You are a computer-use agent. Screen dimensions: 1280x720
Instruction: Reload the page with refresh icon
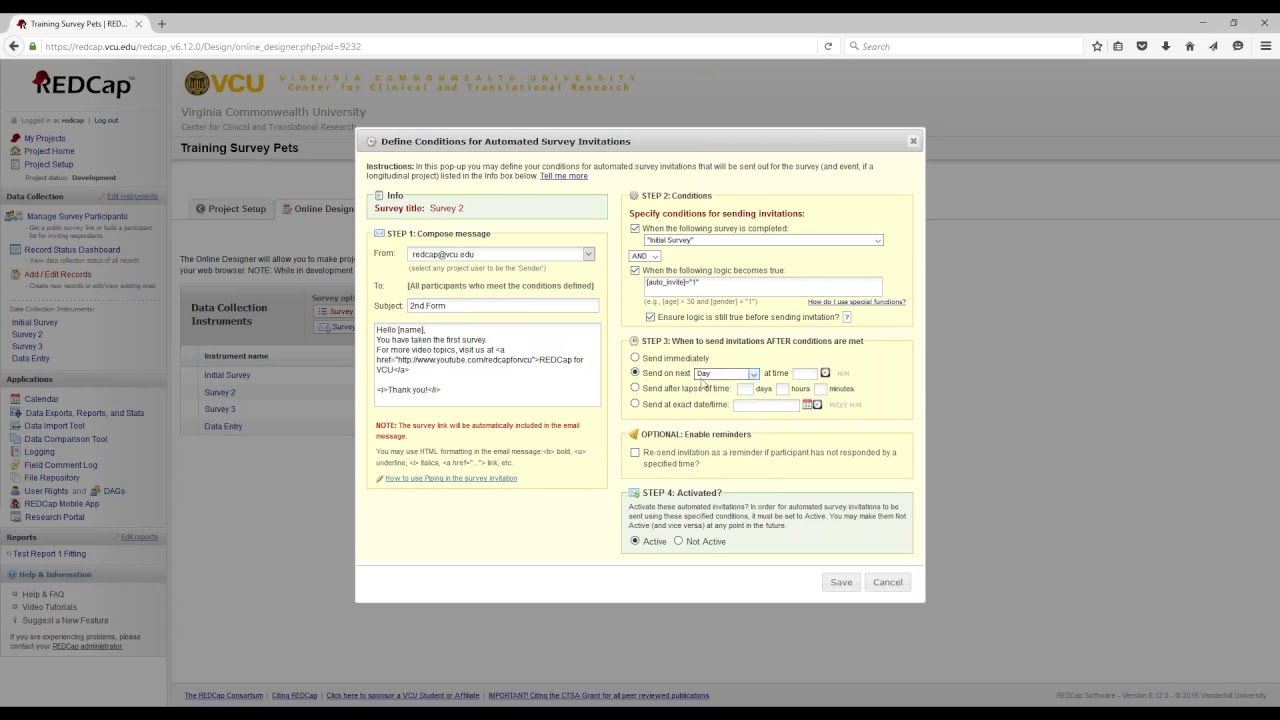coord(828,46)
